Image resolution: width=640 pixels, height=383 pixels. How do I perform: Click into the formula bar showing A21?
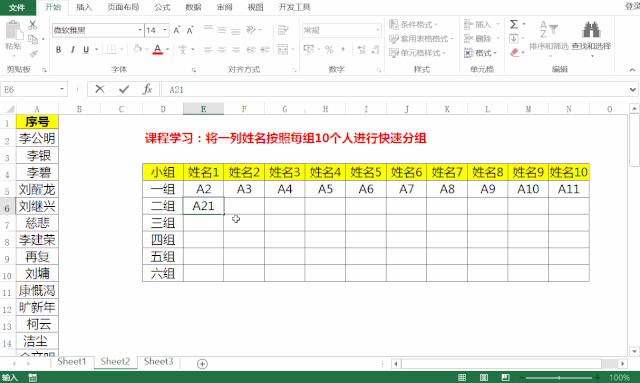coord(395,89)
